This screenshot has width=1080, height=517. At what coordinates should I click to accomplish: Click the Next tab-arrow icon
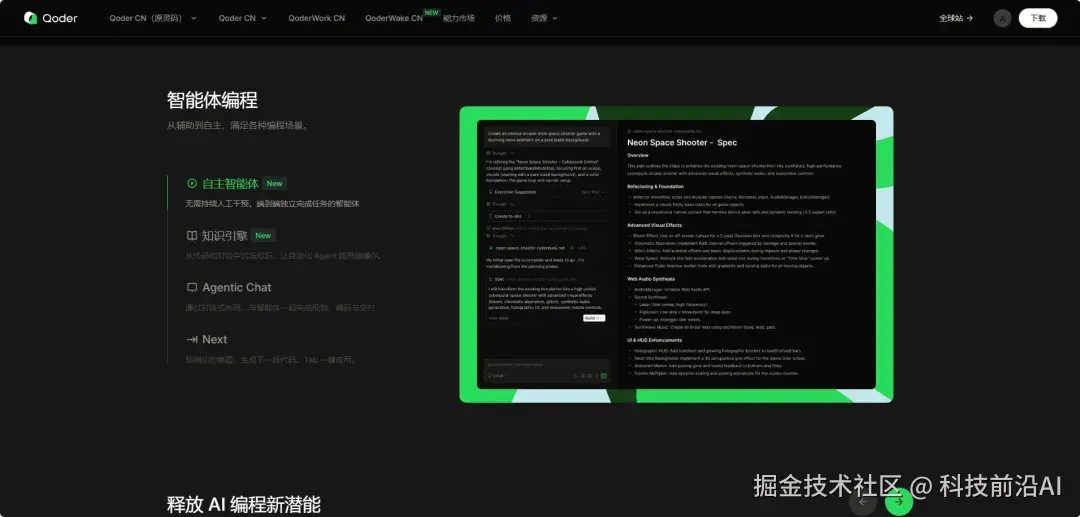pos(192,339)
